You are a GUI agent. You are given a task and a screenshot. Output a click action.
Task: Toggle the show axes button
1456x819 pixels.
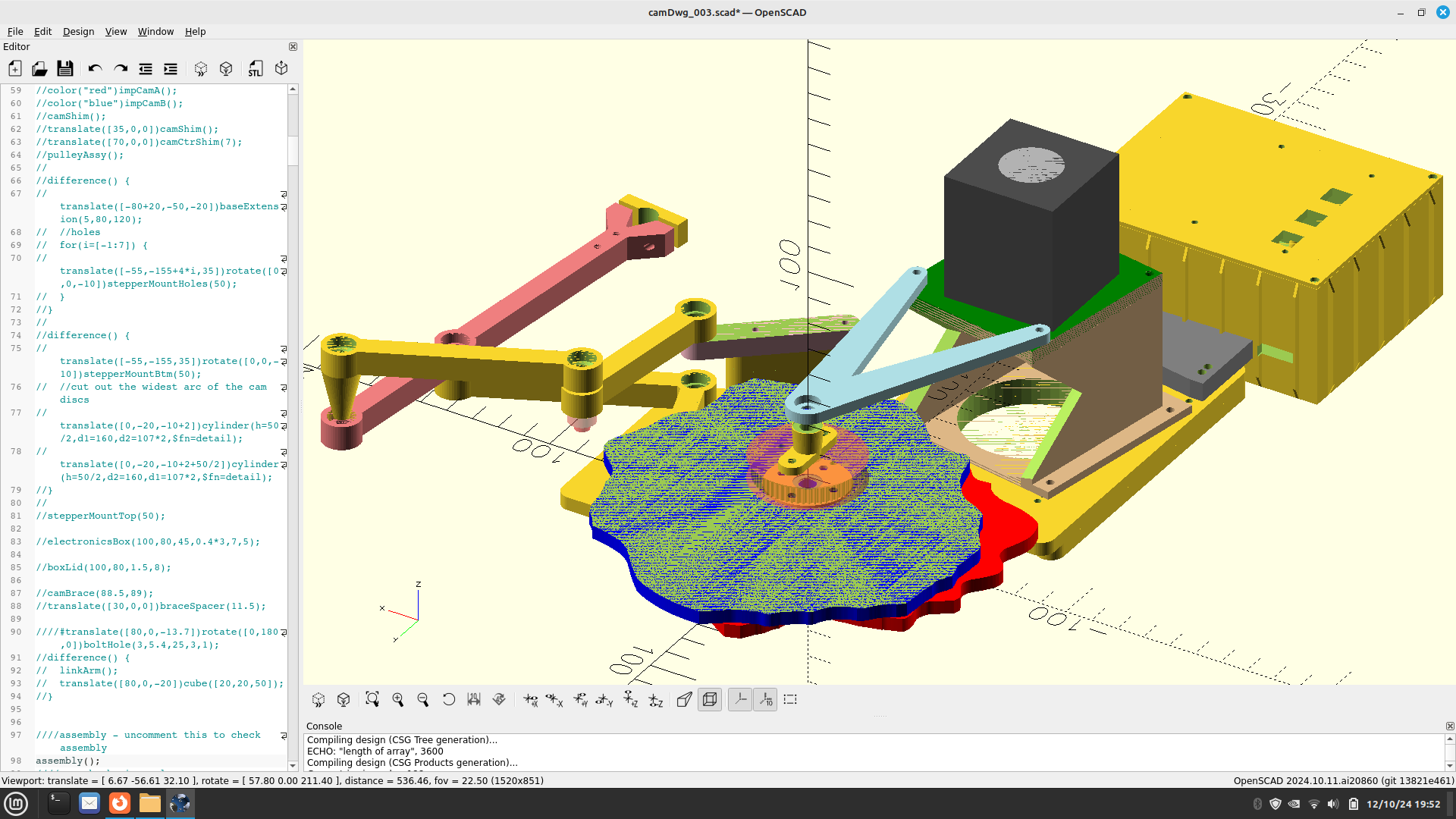coord(740,699)
